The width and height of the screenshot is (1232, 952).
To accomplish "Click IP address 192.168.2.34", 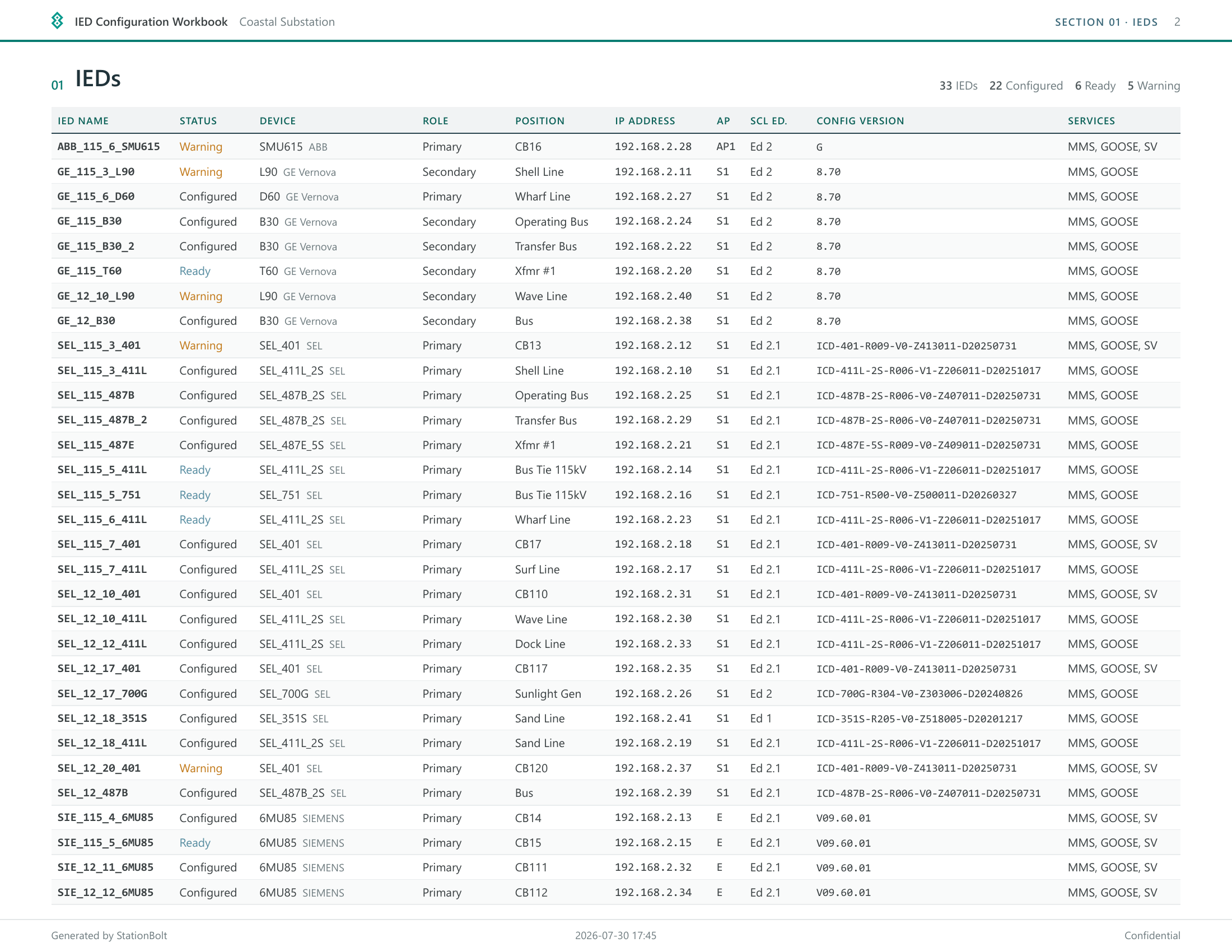I will [652, 892].
